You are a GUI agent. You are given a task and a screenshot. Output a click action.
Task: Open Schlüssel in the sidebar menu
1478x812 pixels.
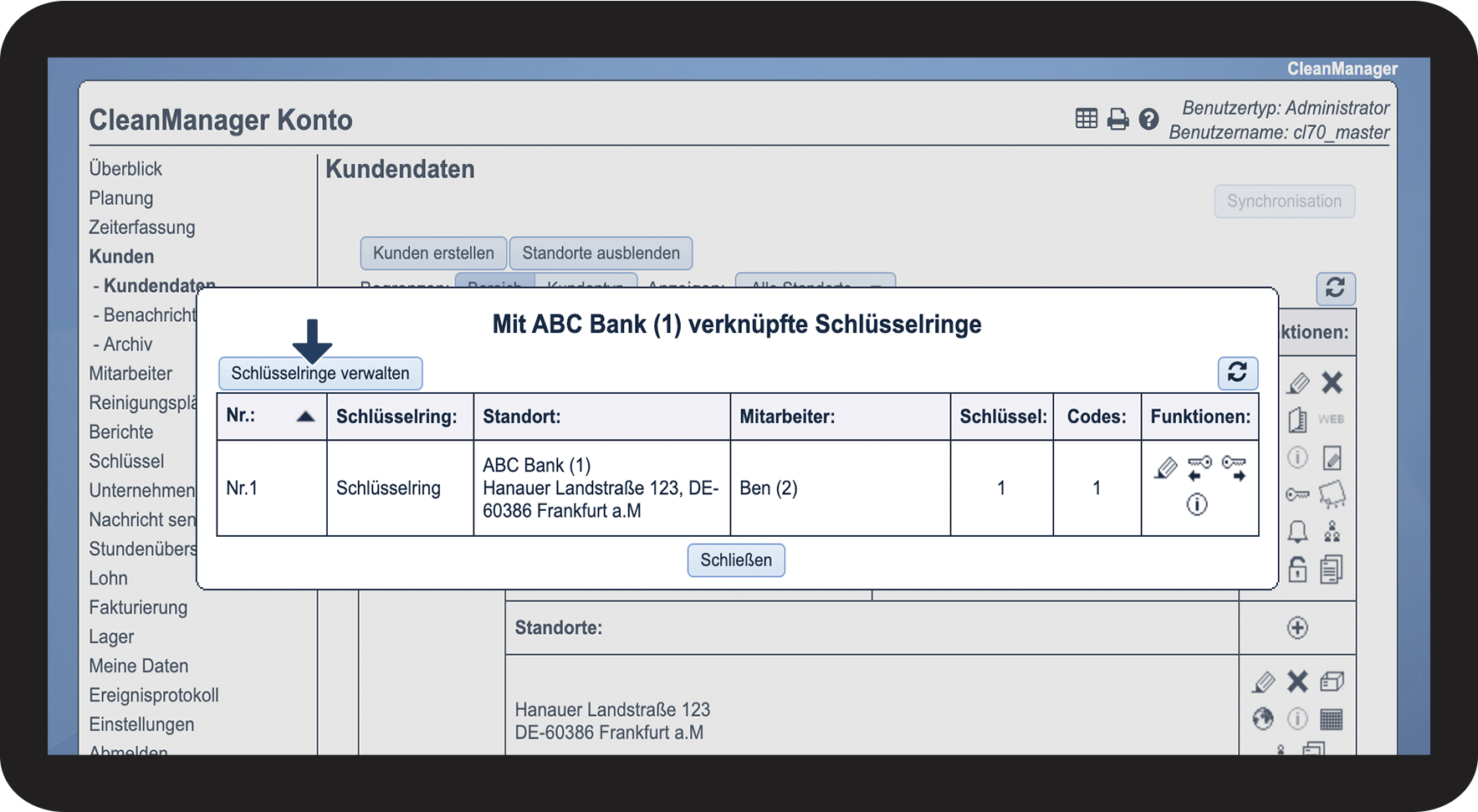(x=126, y=461)
